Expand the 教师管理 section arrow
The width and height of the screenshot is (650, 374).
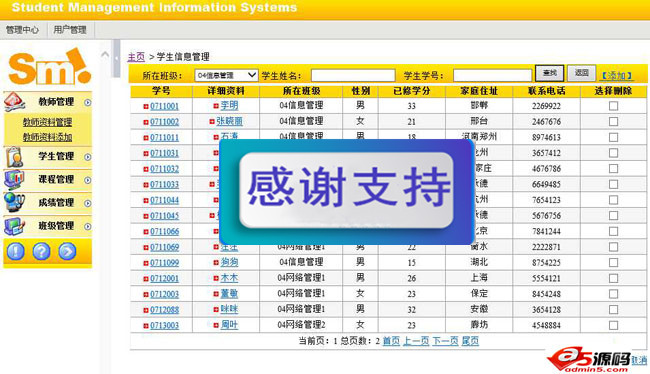pos(87,102)
